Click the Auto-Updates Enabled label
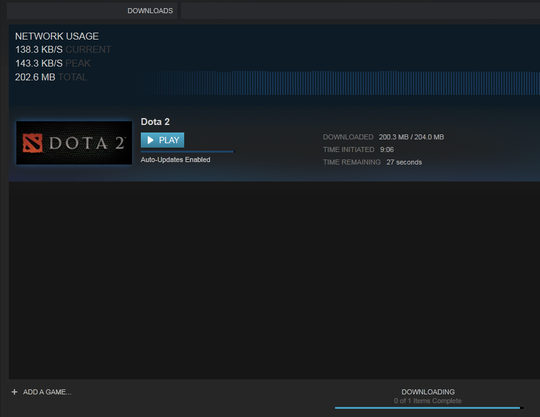This screenshot has height=417, width=540. (175, 160)
